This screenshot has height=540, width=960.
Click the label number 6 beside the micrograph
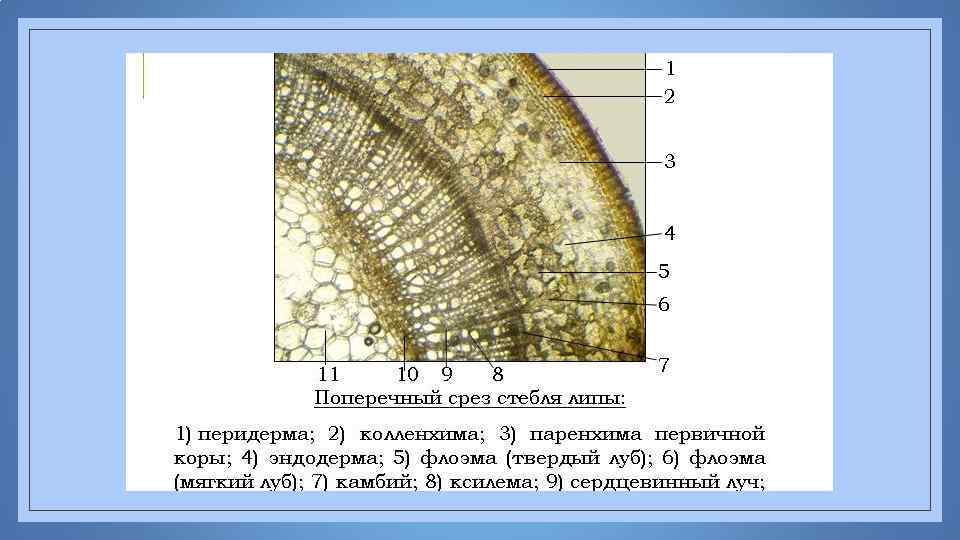tap(664, 304)
